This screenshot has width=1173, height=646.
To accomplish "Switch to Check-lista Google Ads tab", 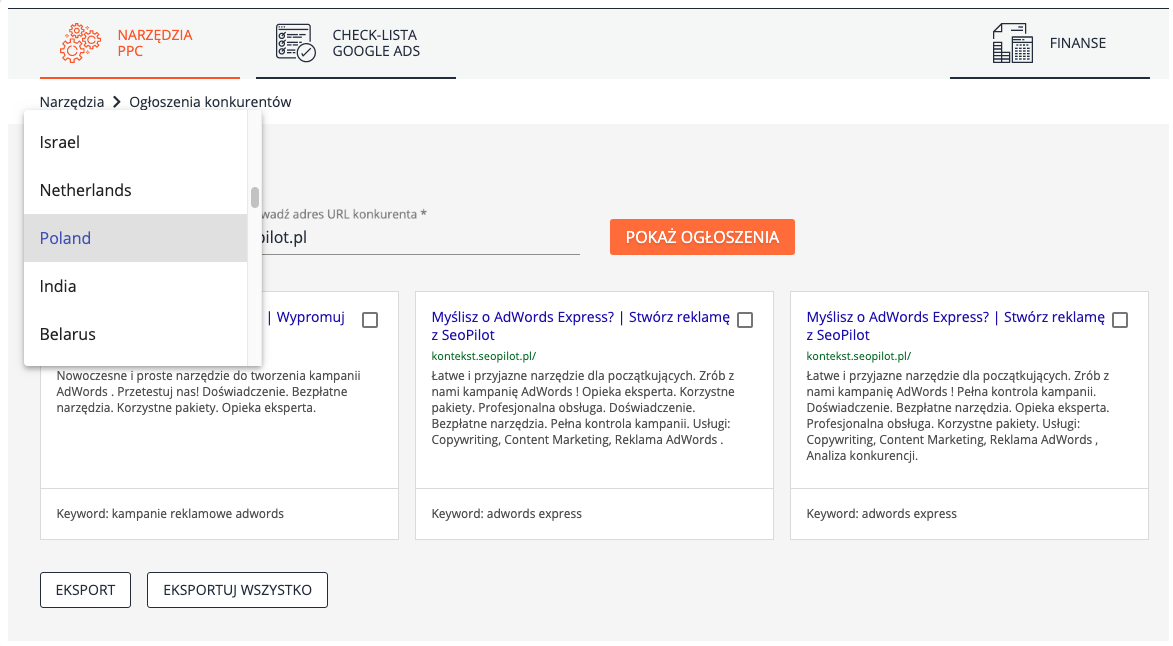I will pyautogui.click(x=376, y=43).
